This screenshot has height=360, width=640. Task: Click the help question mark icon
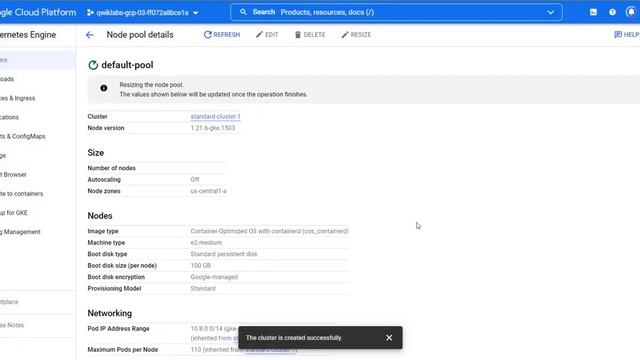pyautogui.click(x=612, y=12)
